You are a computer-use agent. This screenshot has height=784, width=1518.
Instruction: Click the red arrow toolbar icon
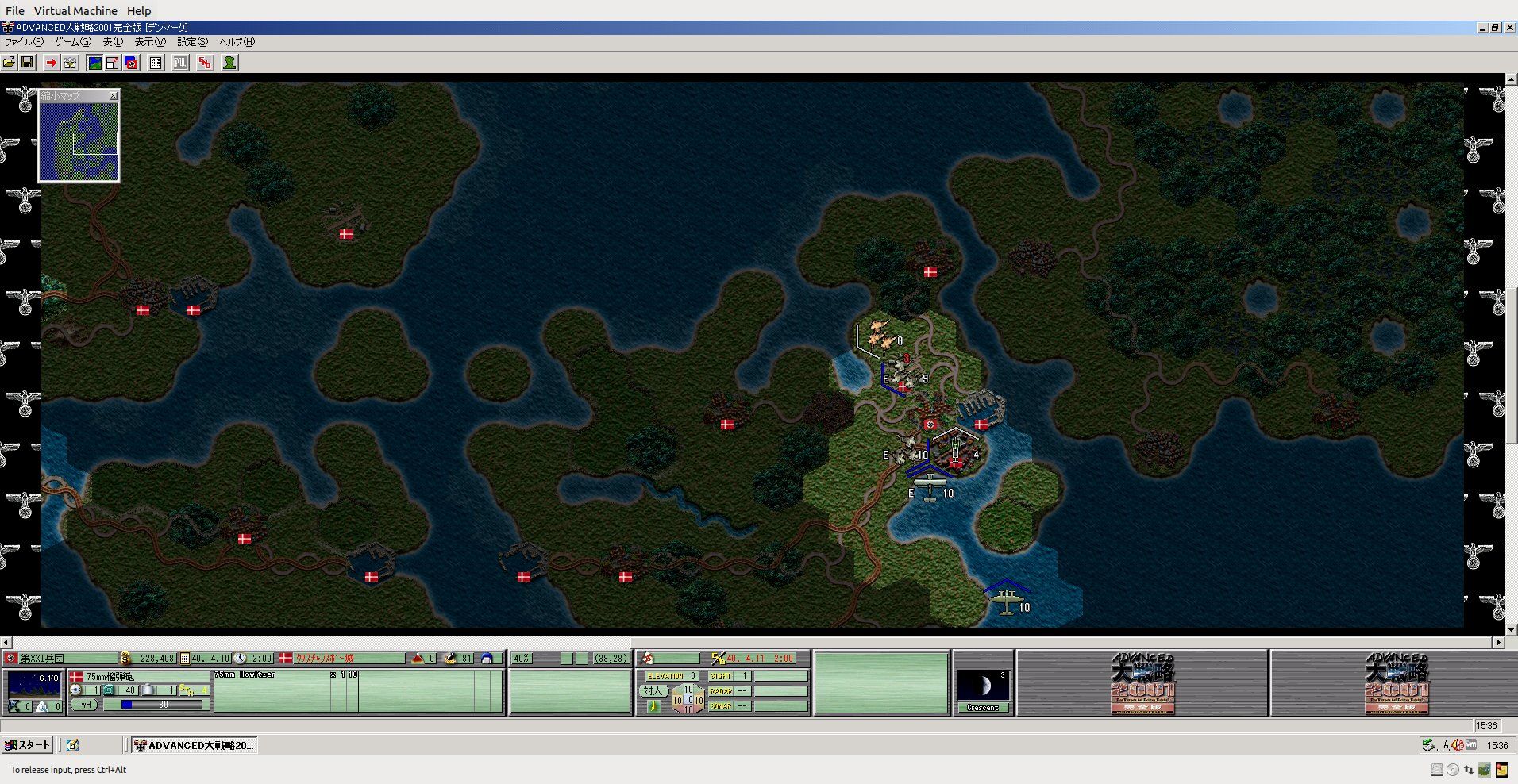tap(52, 63)
